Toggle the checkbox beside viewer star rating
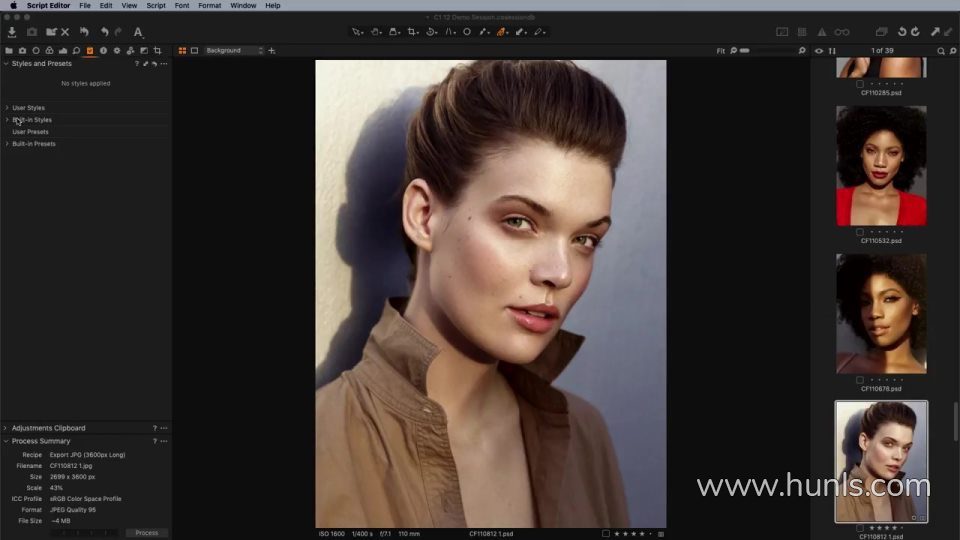 click(606, 534)
